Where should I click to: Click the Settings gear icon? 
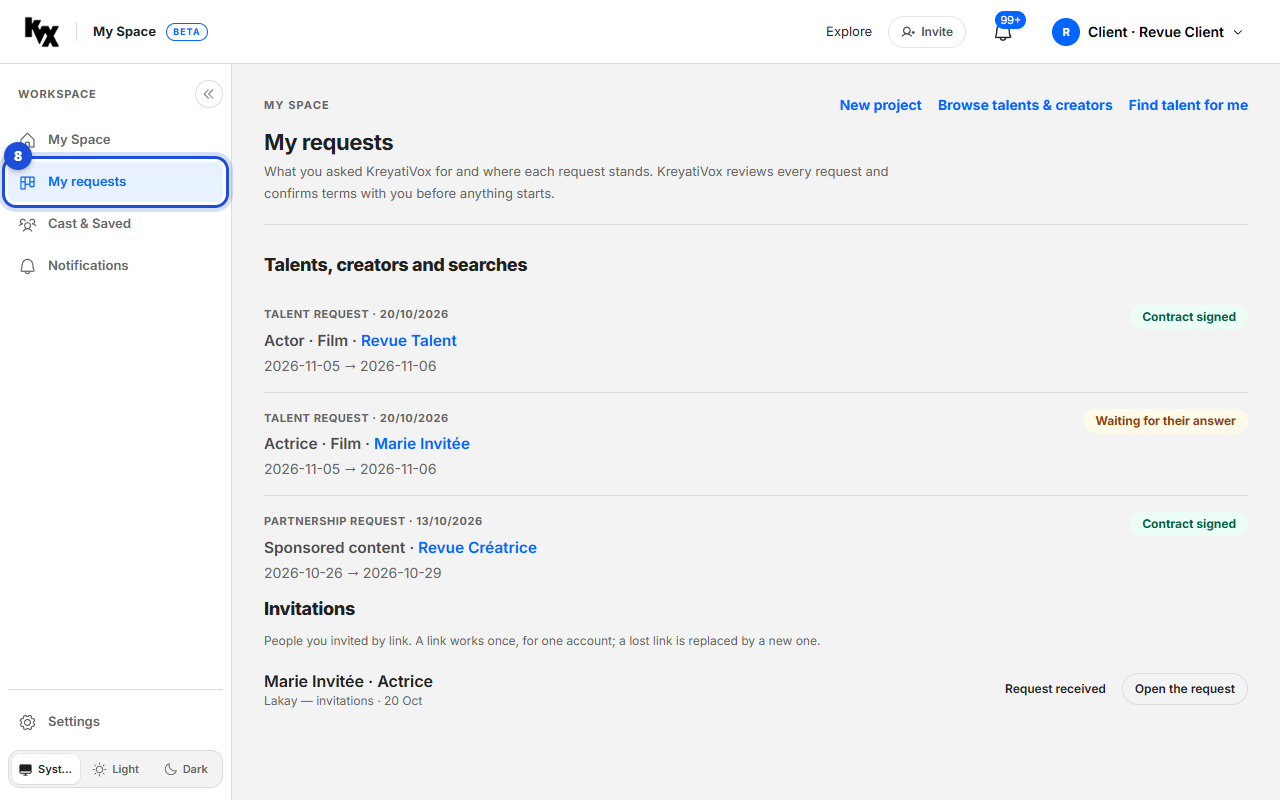pyautogui.click(x=28, y=722)
